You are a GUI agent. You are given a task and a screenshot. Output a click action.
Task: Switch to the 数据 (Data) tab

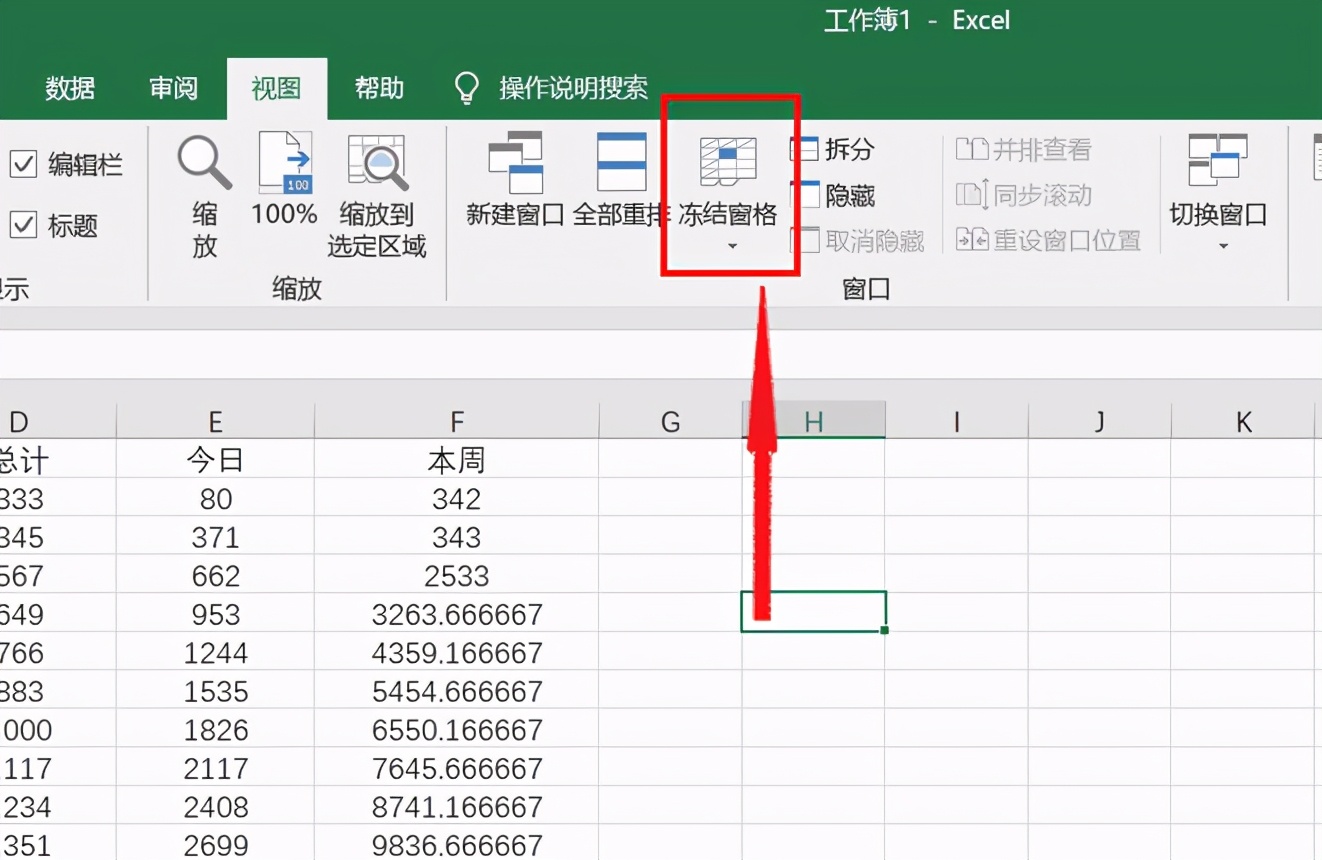70,88
